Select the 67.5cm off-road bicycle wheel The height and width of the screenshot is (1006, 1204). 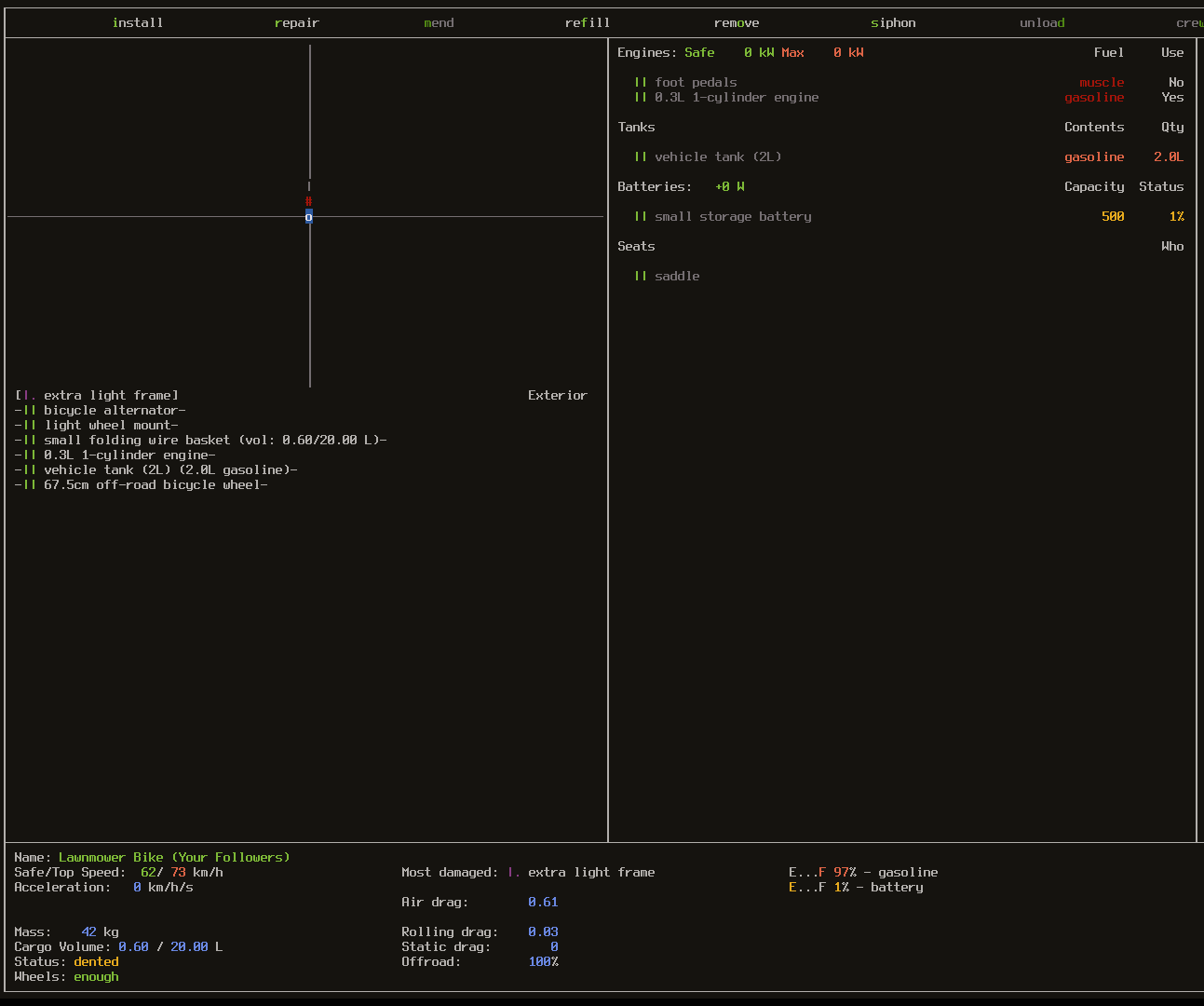coord(142,485)
